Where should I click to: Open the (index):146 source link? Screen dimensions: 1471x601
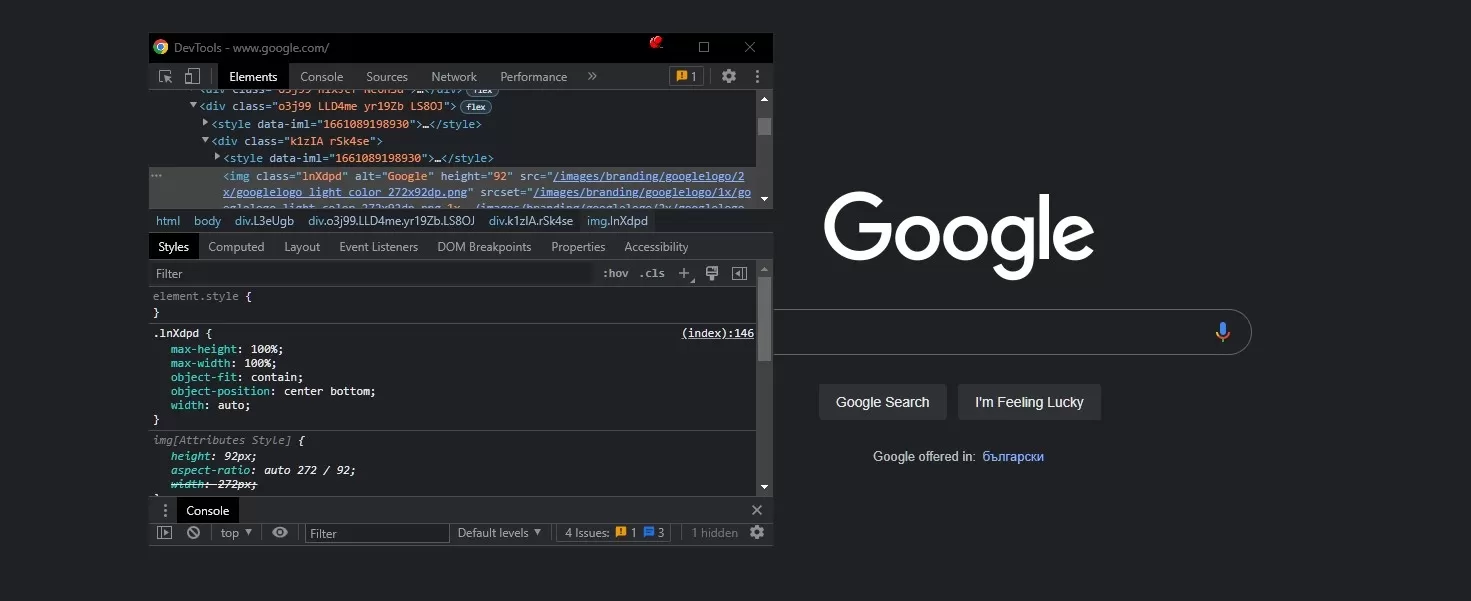718,333
